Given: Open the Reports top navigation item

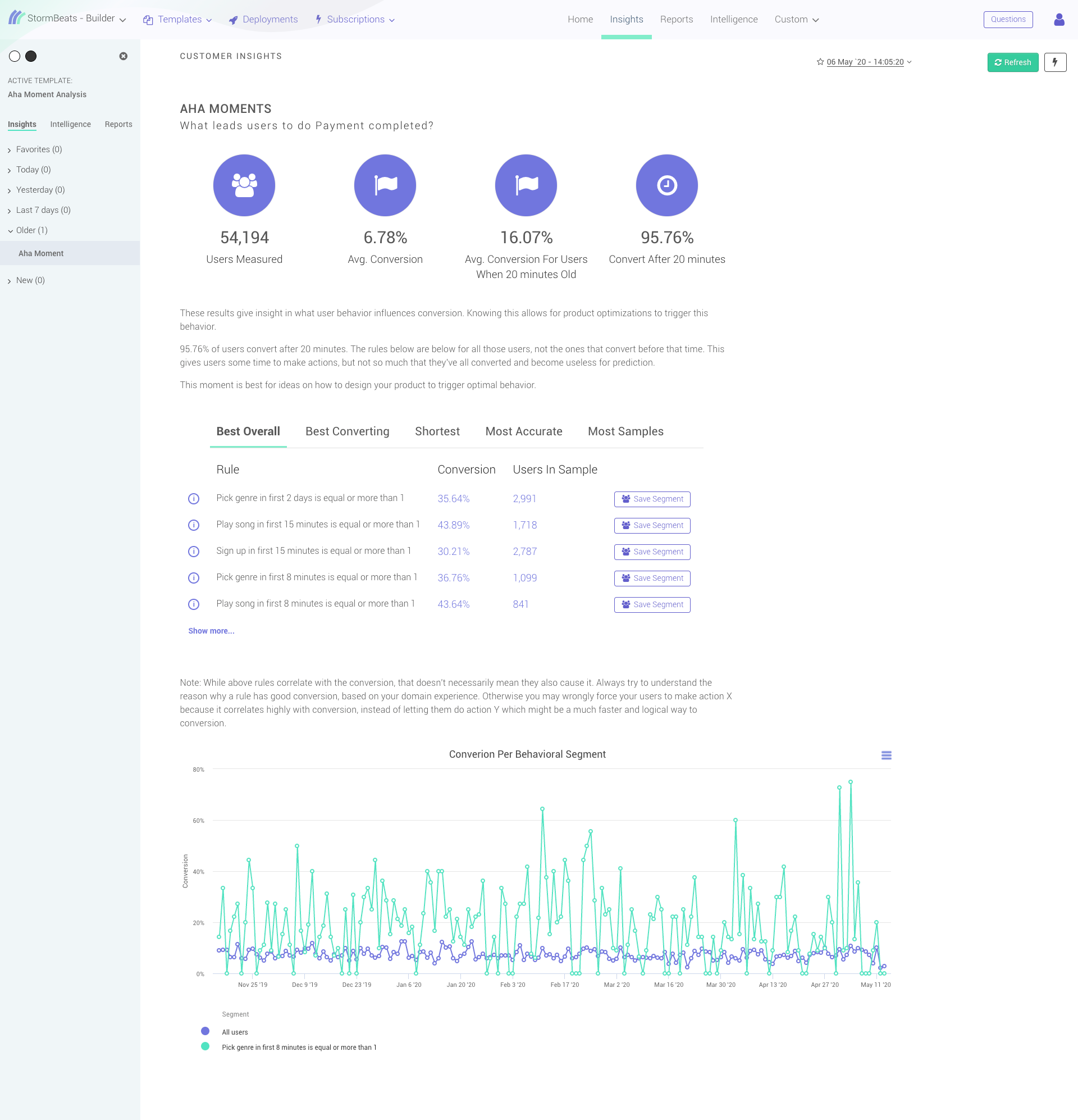Looking at the screenshot, I should (x=676, y=20).
